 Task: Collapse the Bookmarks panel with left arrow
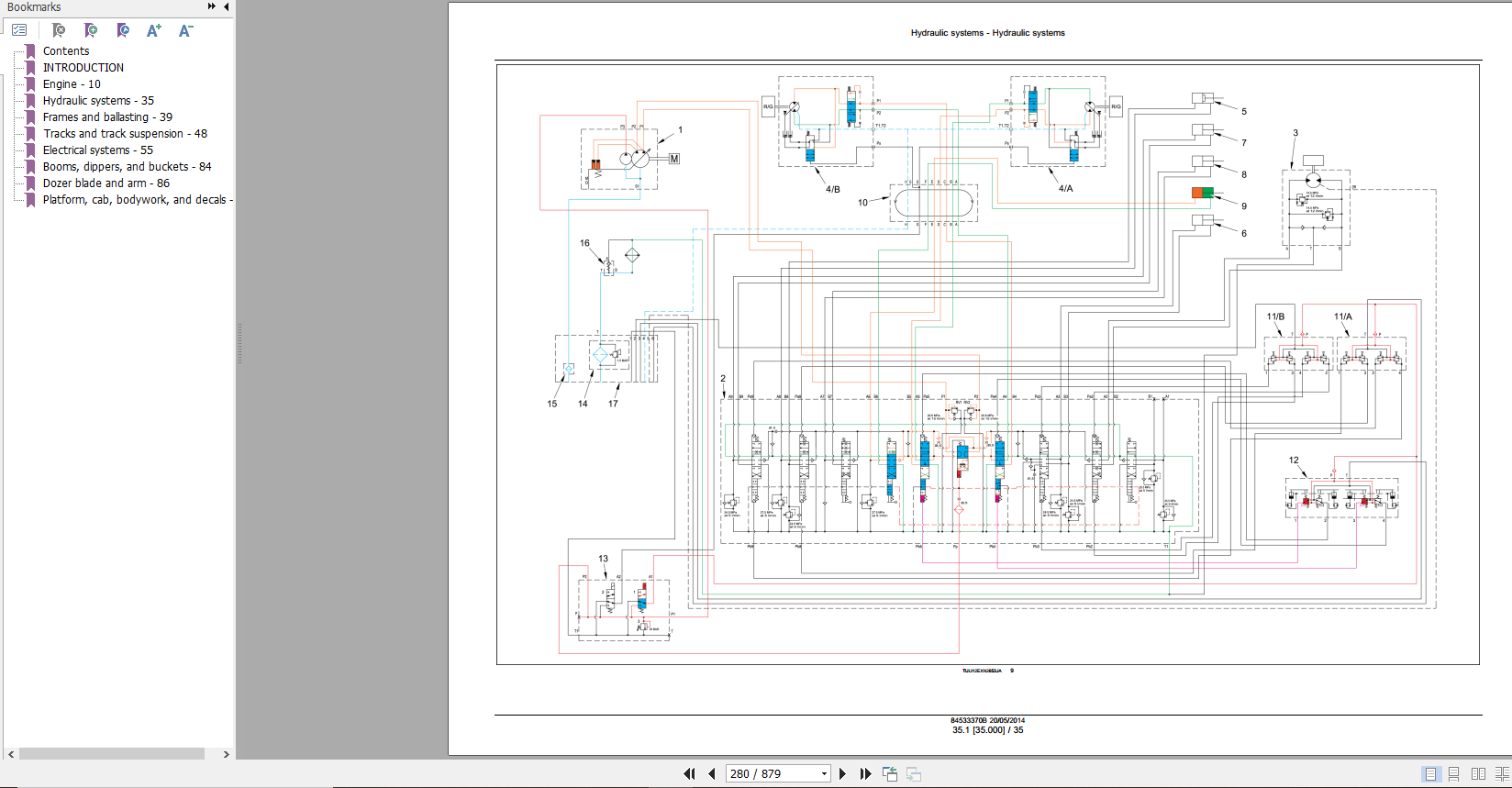point(227,6)
